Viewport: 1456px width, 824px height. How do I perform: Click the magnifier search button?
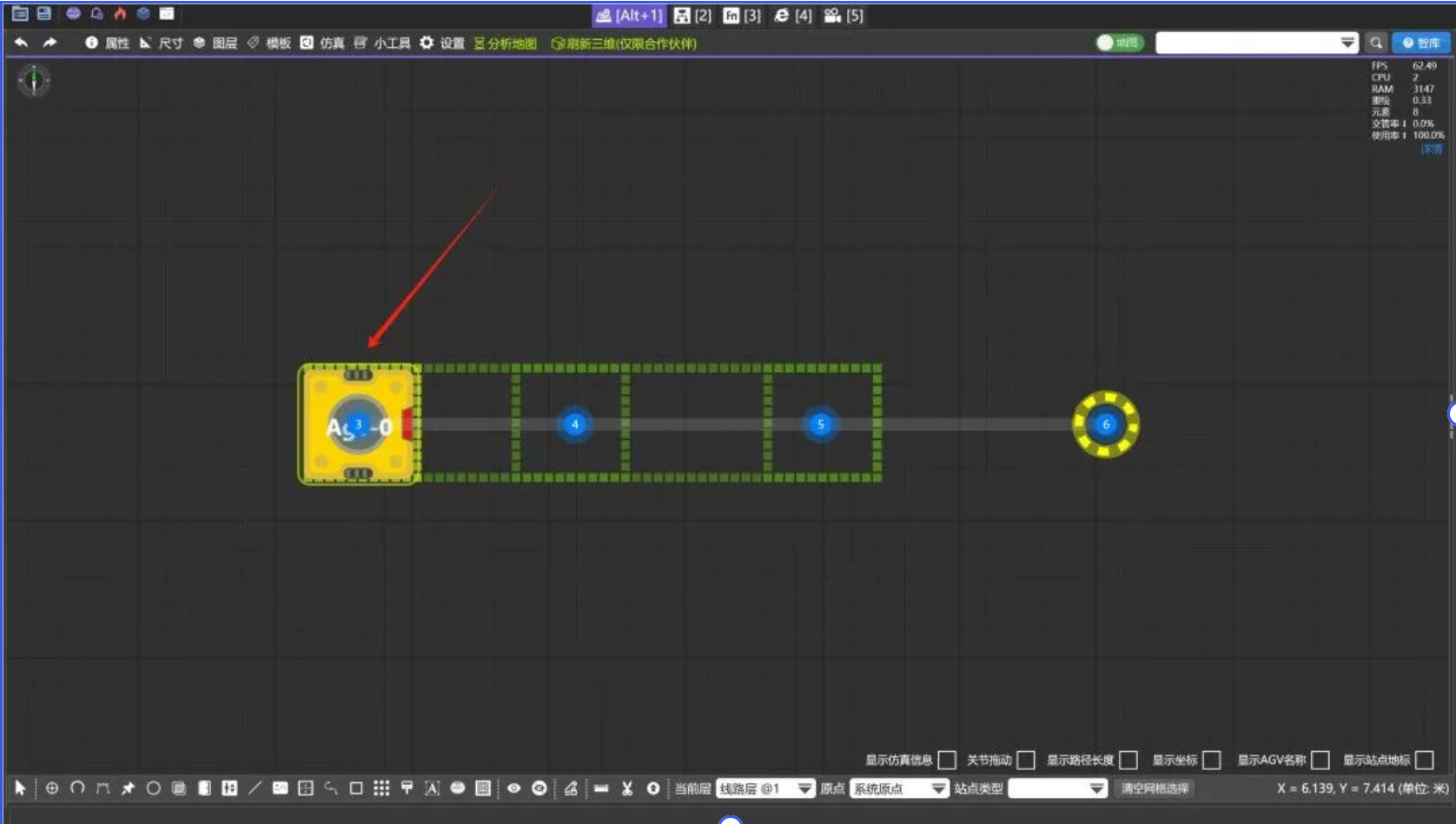click(1376, 43)
